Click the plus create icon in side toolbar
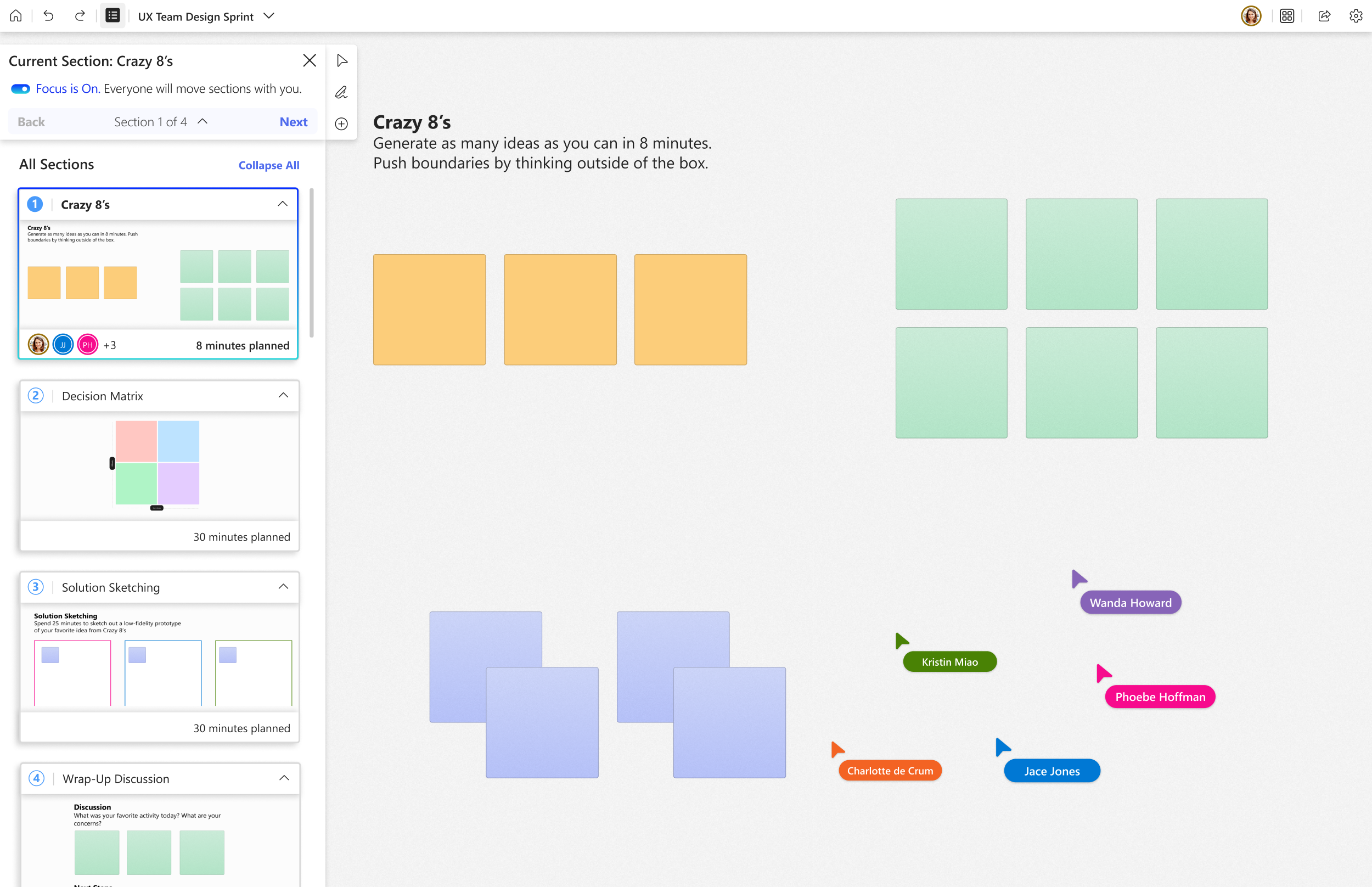Image resolution: width=1372 pixels, height=887 pixels. pyautogui.click(x=341, y=124)
